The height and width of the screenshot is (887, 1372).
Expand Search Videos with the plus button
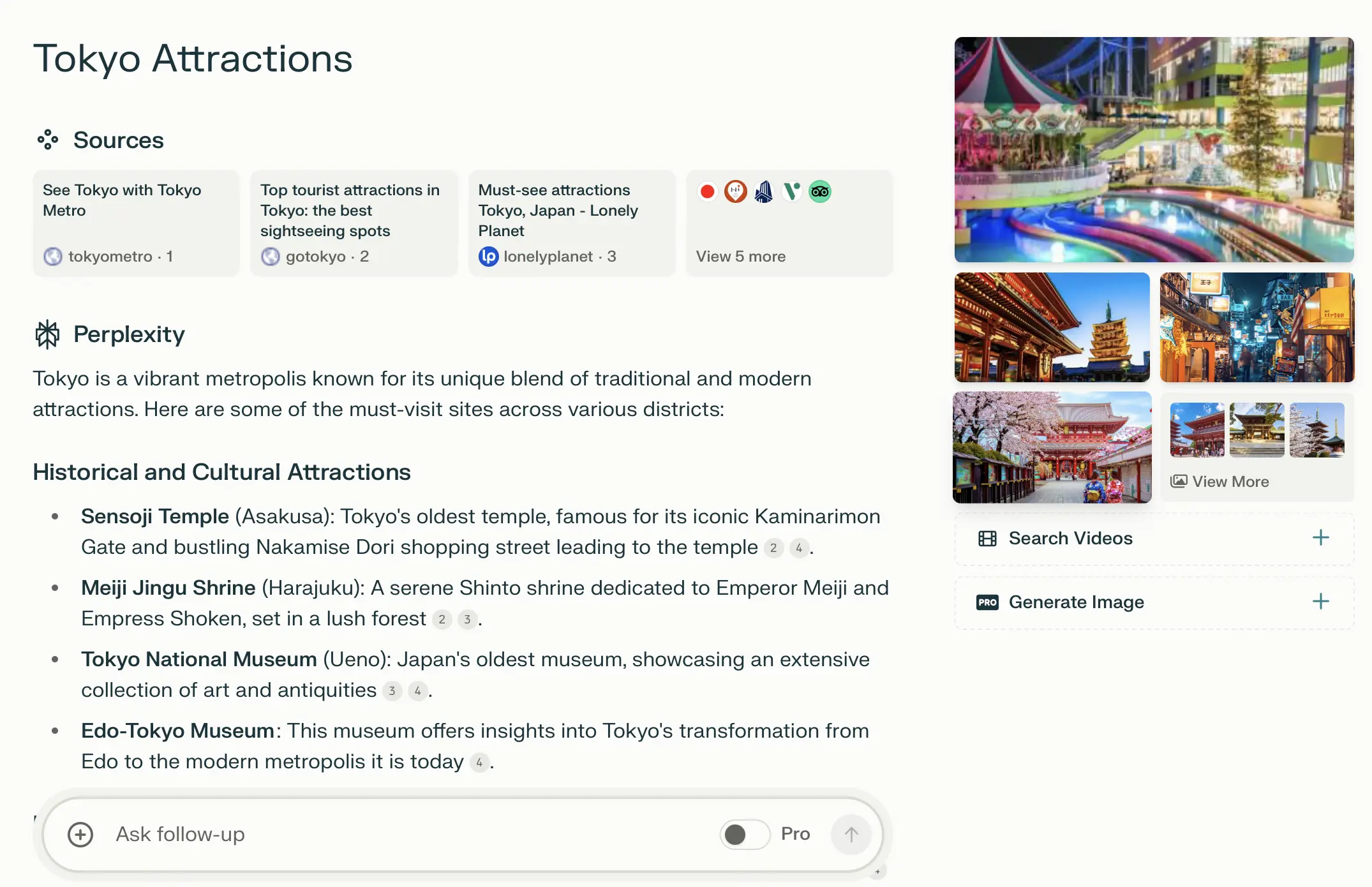point(1320,538)
